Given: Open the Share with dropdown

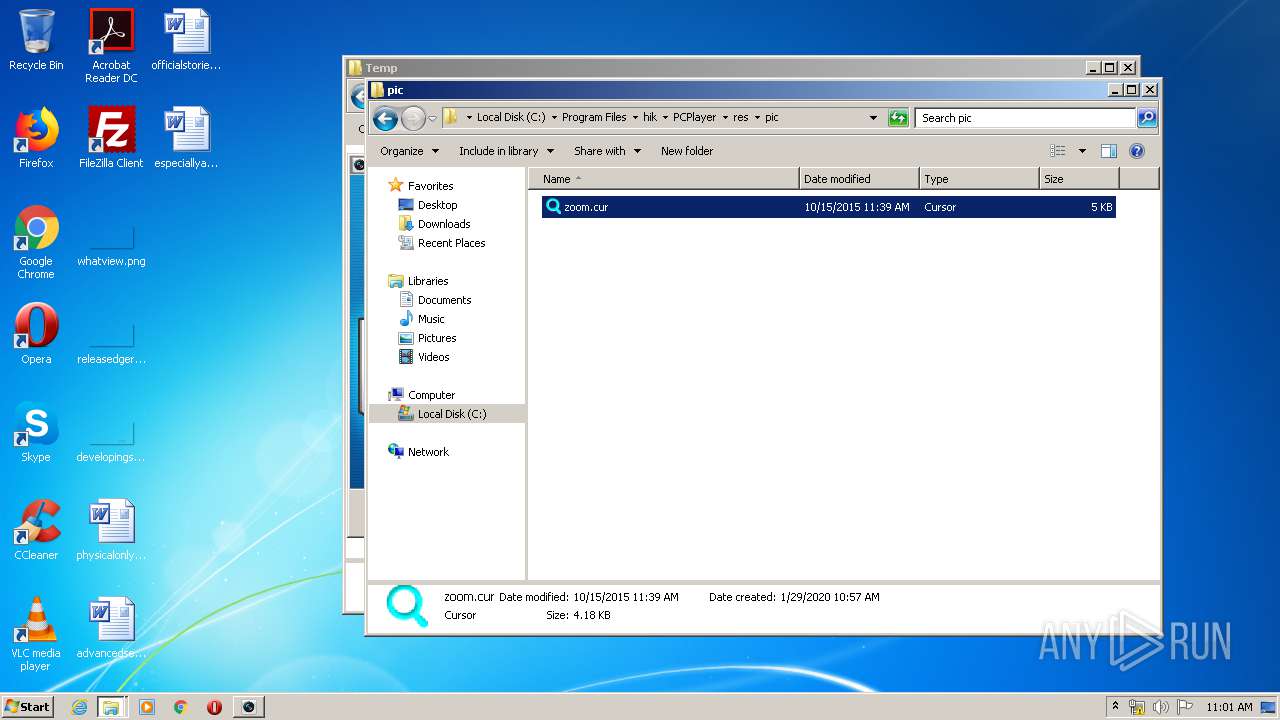Looking at the screenshot, I should tap(607, 151).
